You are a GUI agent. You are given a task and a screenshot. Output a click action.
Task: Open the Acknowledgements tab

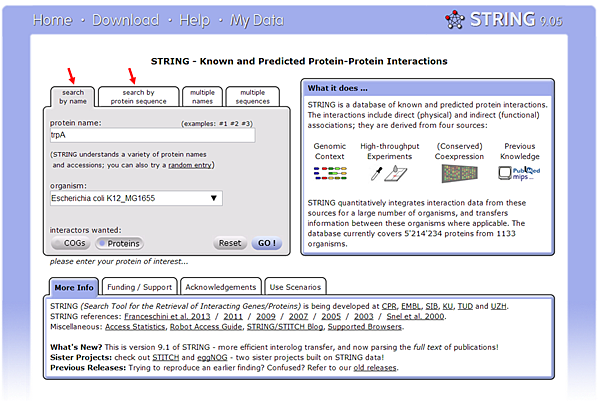(220, 287)
